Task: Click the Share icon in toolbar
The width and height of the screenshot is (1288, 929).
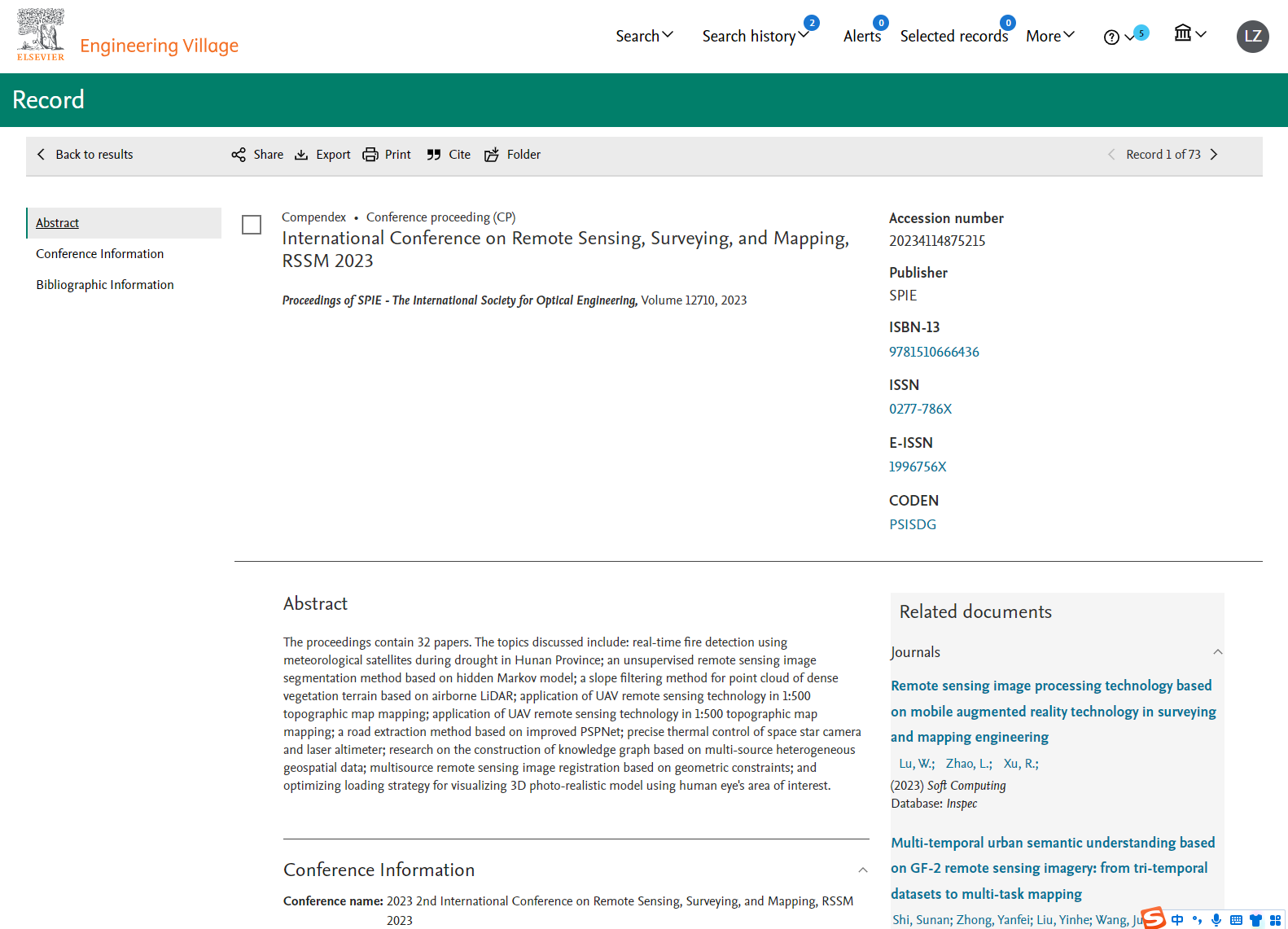Action: tap(239, 155)
